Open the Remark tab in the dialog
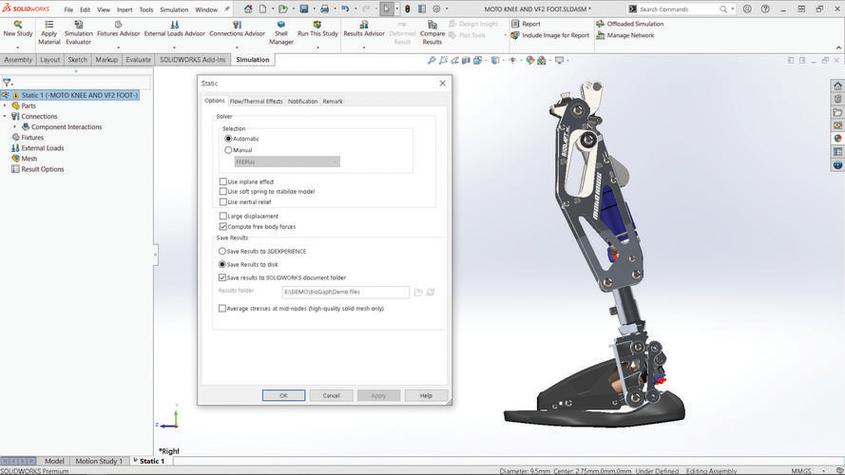Image resolution: width=845 pixels, height=475 pixels. tap(333, 101)
